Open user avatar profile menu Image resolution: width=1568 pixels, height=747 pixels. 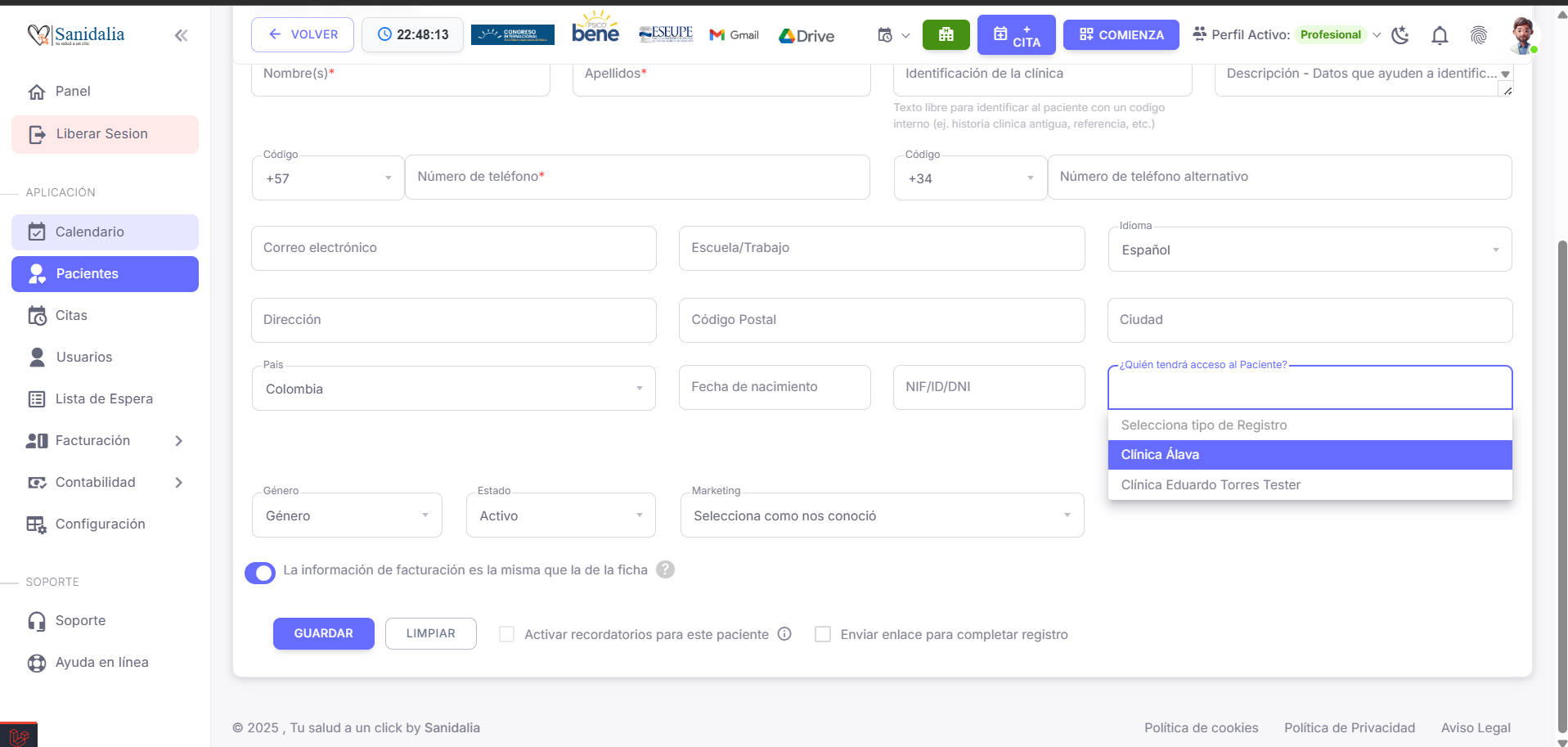(1521, 35)
